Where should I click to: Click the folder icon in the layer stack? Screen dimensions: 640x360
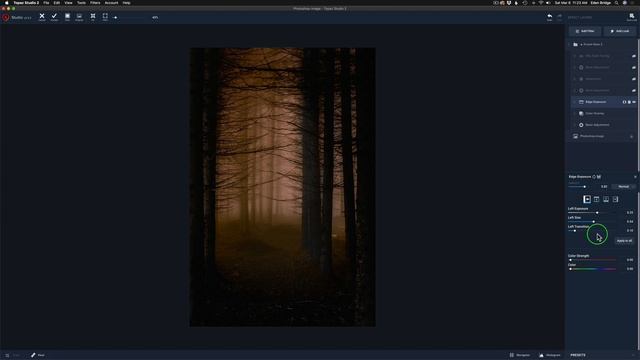(576, 44)
